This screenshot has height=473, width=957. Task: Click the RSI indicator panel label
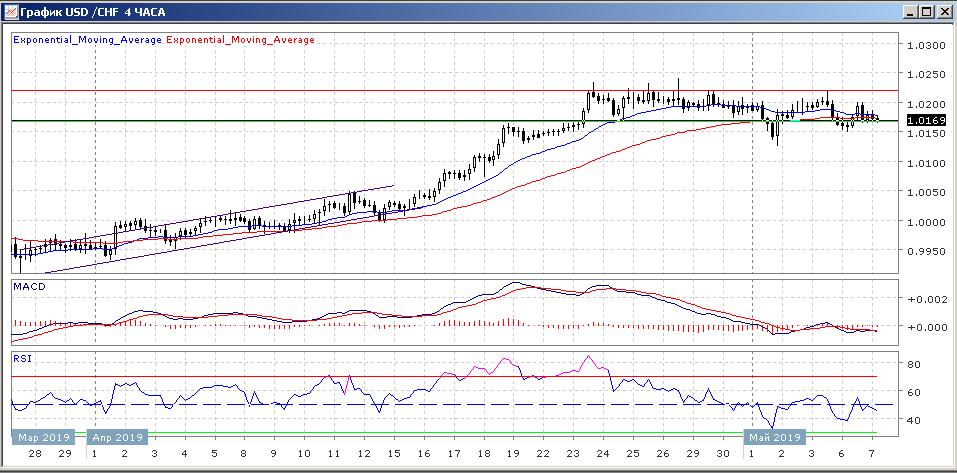coord(21,356)
